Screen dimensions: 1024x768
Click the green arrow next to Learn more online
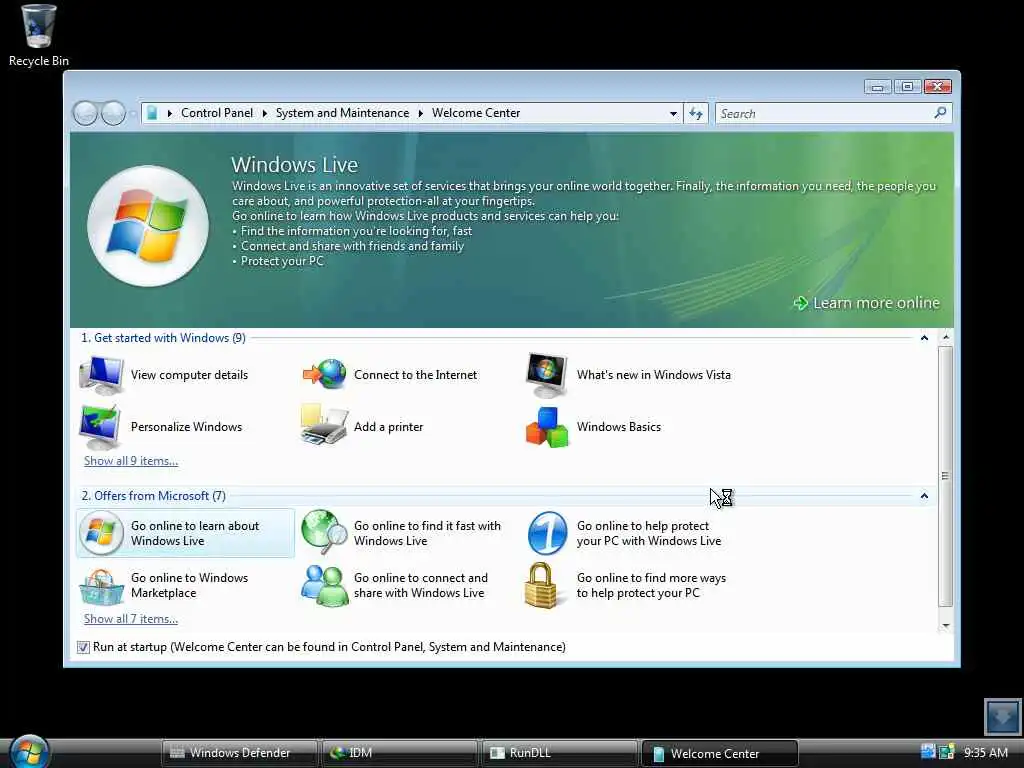800,303
